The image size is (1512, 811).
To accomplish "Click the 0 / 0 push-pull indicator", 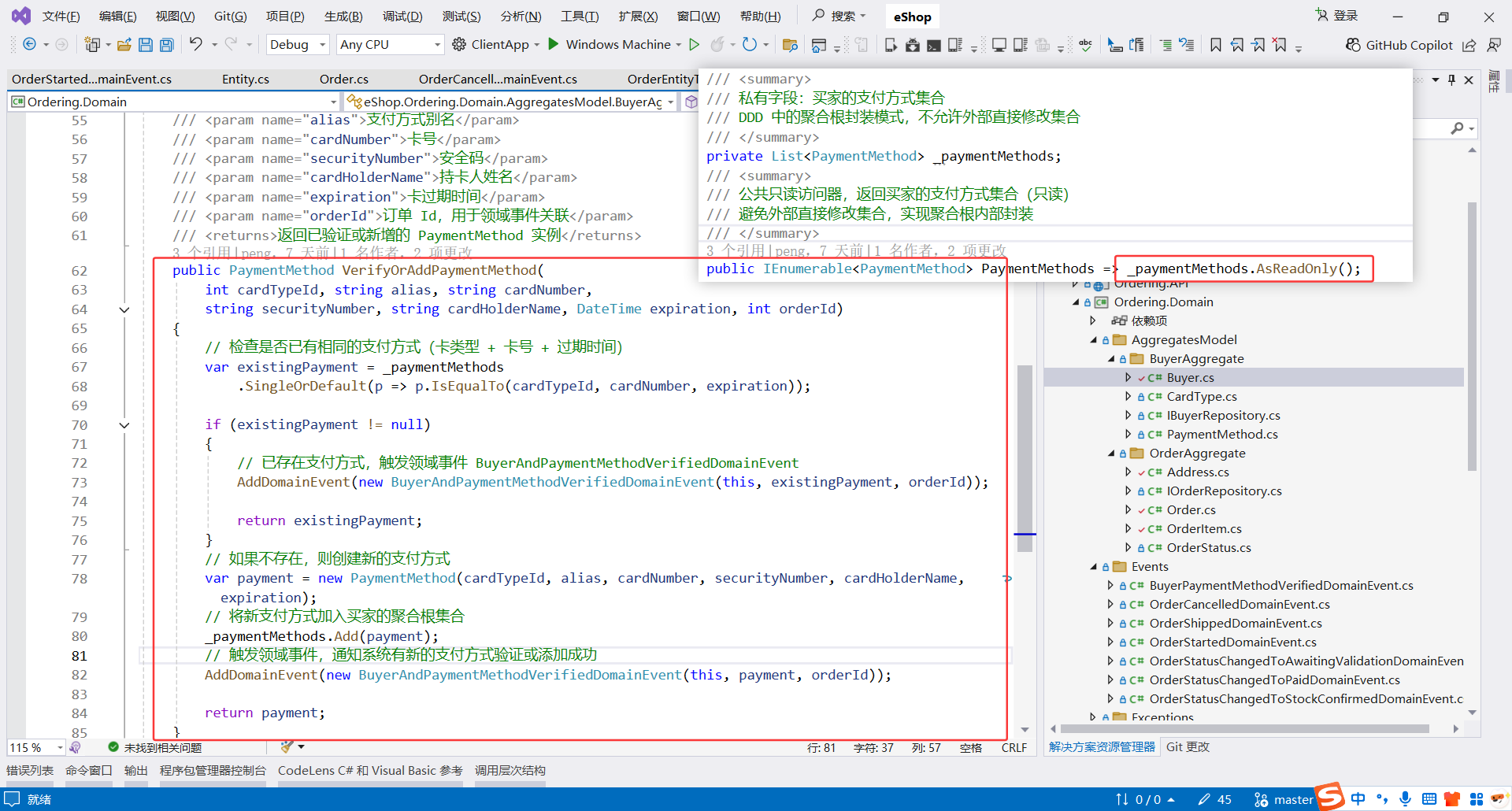I will (1146, 799).
